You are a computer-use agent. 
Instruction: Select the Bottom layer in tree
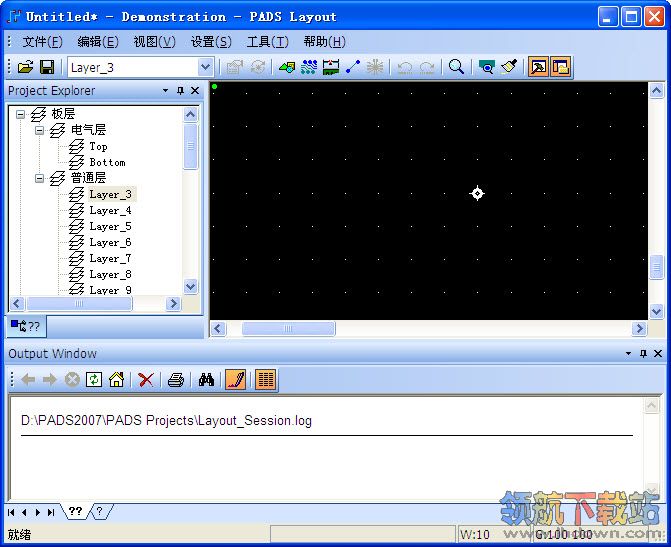107,162
